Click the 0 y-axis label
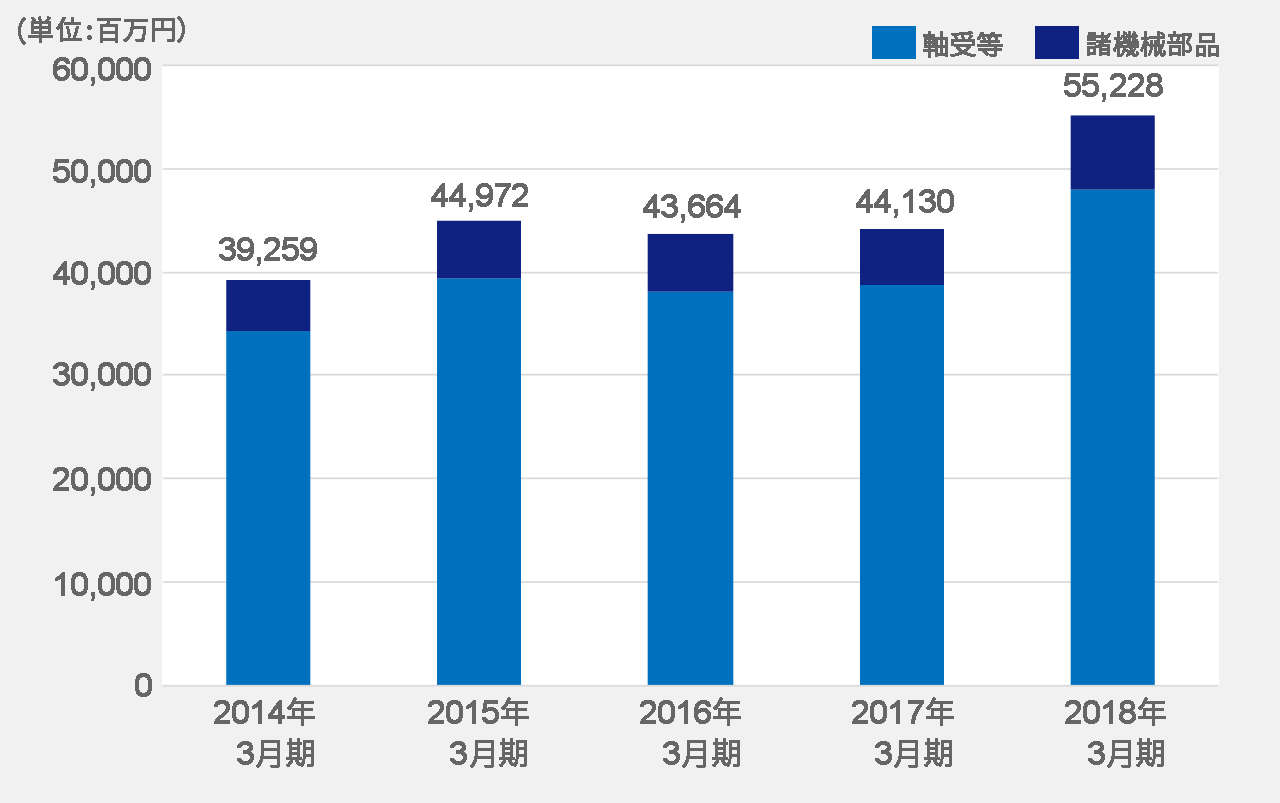Image resolution: width=1280 pixels, height=803 pixels. tap(142, 686)
